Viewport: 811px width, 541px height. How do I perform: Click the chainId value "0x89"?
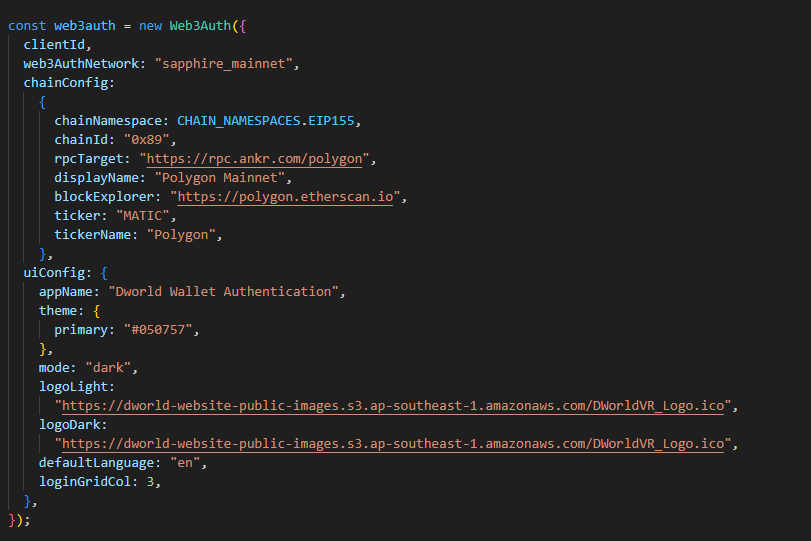(x=147, y=140)
